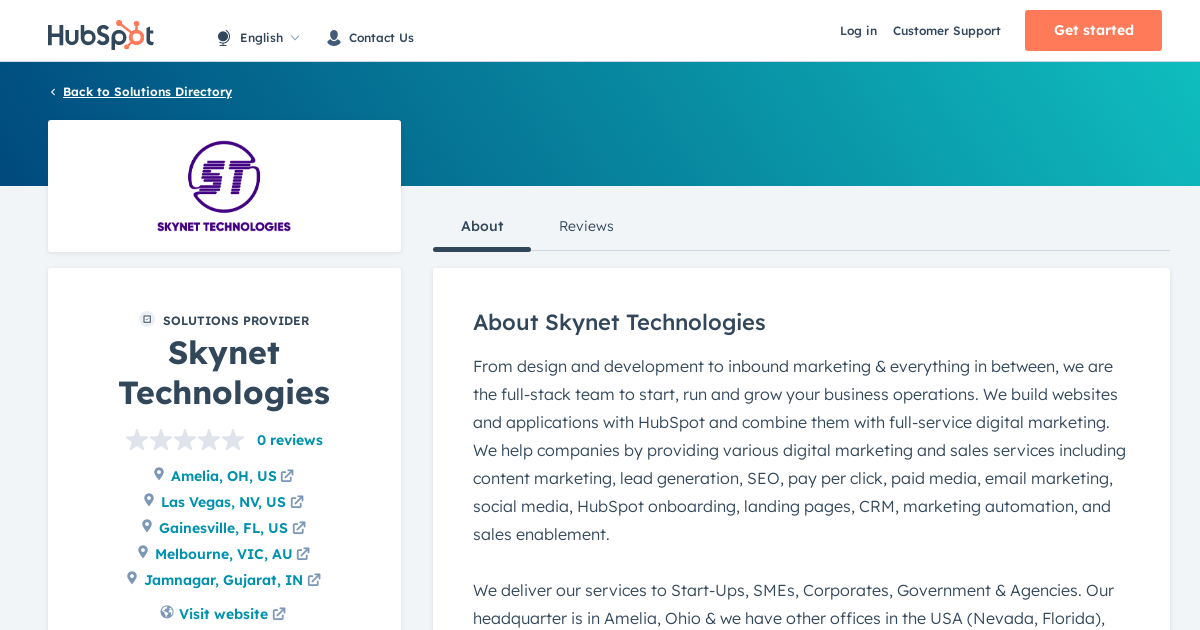Click external link icon next to Jamnagar

pyautogui.click(x=314, y=580)
